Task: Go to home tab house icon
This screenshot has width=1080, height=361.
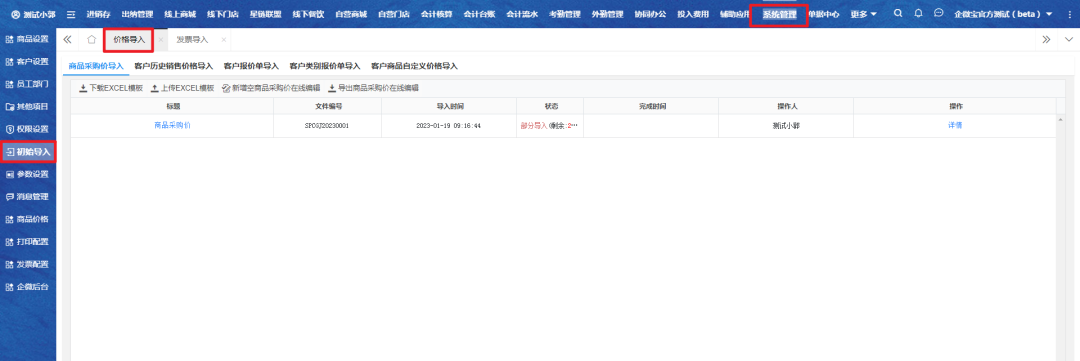Action: click(92, 40)
